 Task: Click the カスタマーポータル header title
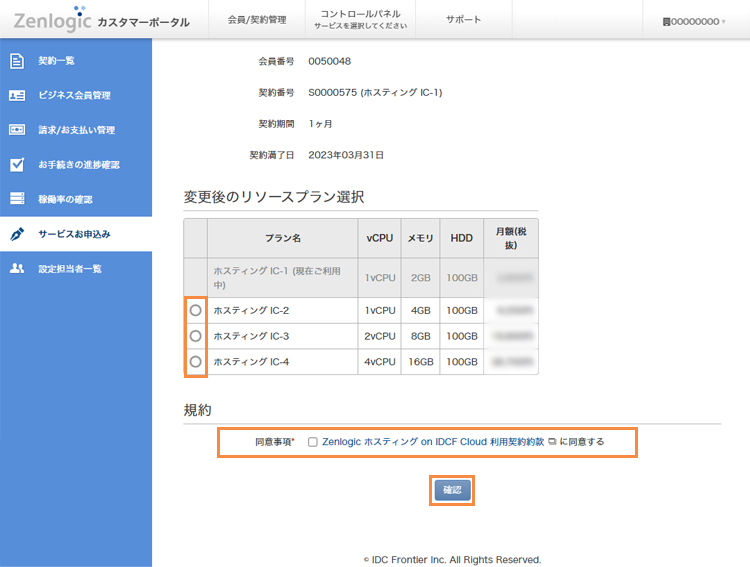[x=143, y=22]
